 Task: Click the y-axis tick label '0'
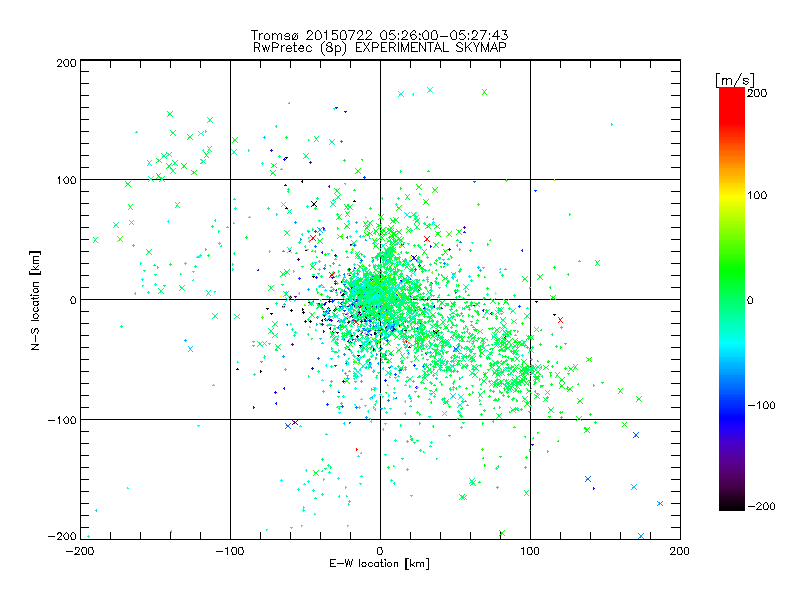coord(73,300)
